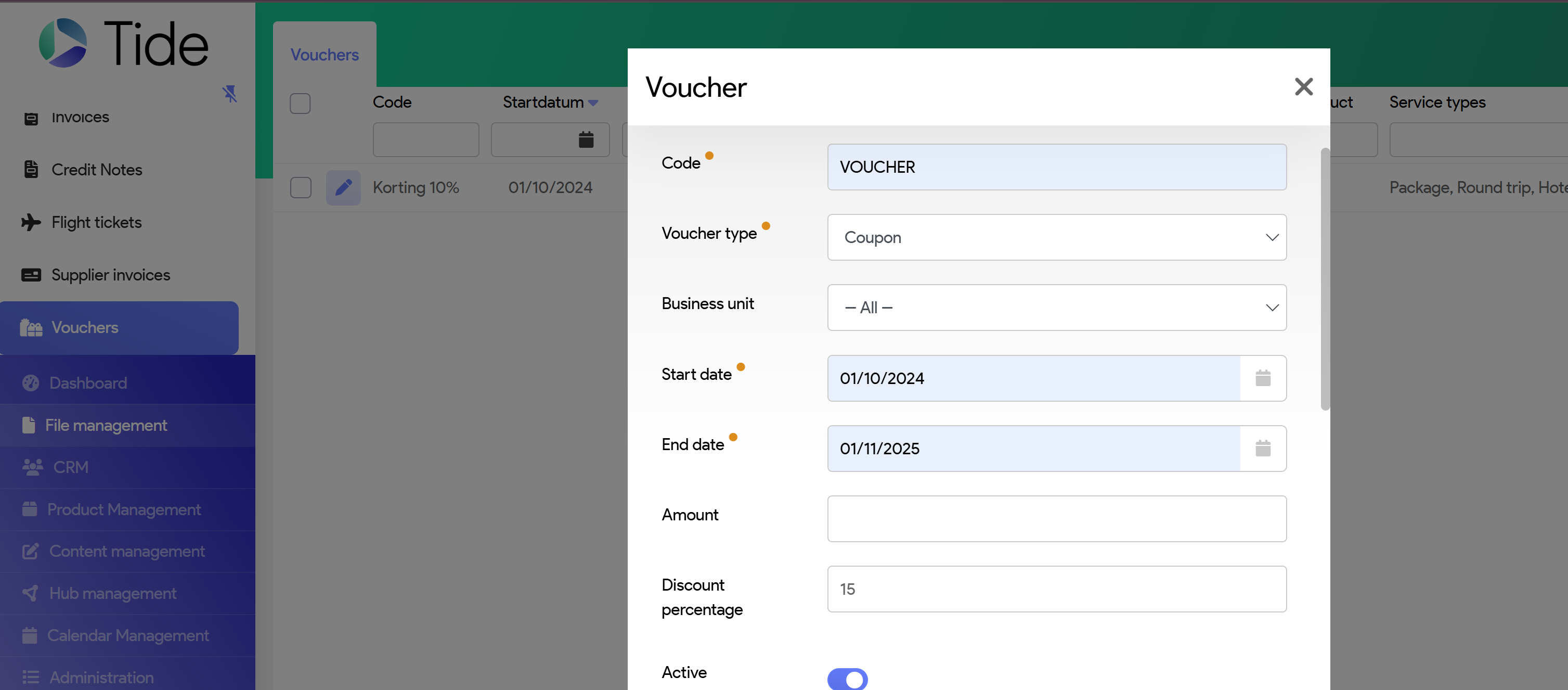Open Flight tickets from the sidebar
Image resolution: width=1568 pixels, height=690 pixels.
coord(96,222)
